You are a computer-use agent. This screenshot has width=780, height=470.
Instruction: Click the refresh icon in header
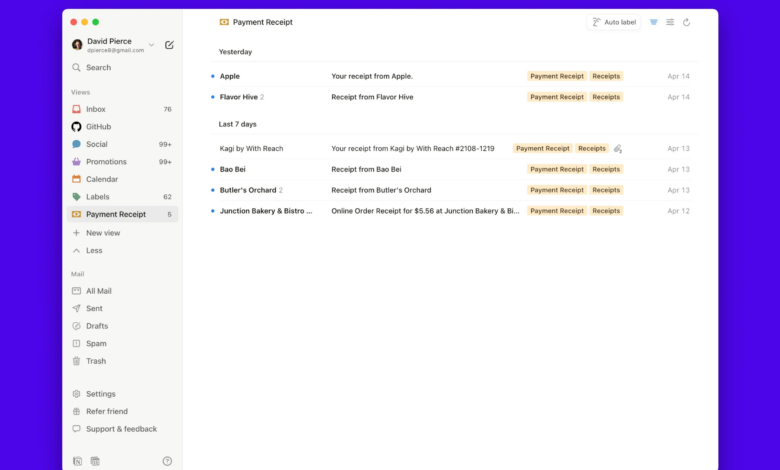click(686, 22)
